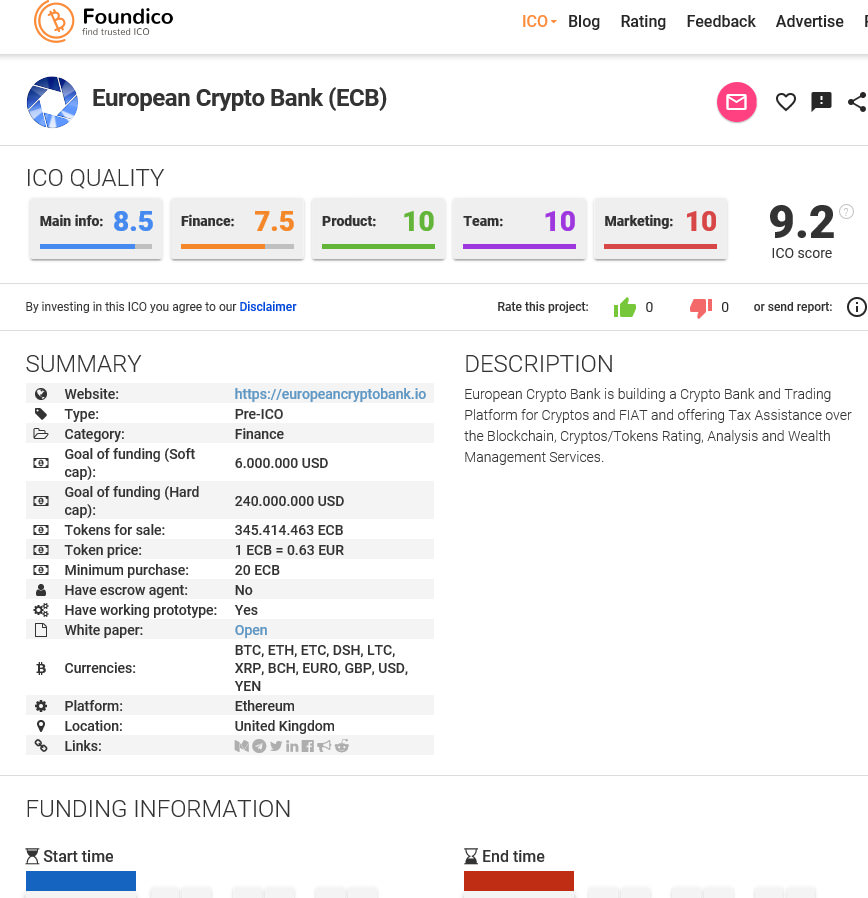
Task: Click the bitcoin icon beside Currencies
Action: pos(41,668)
